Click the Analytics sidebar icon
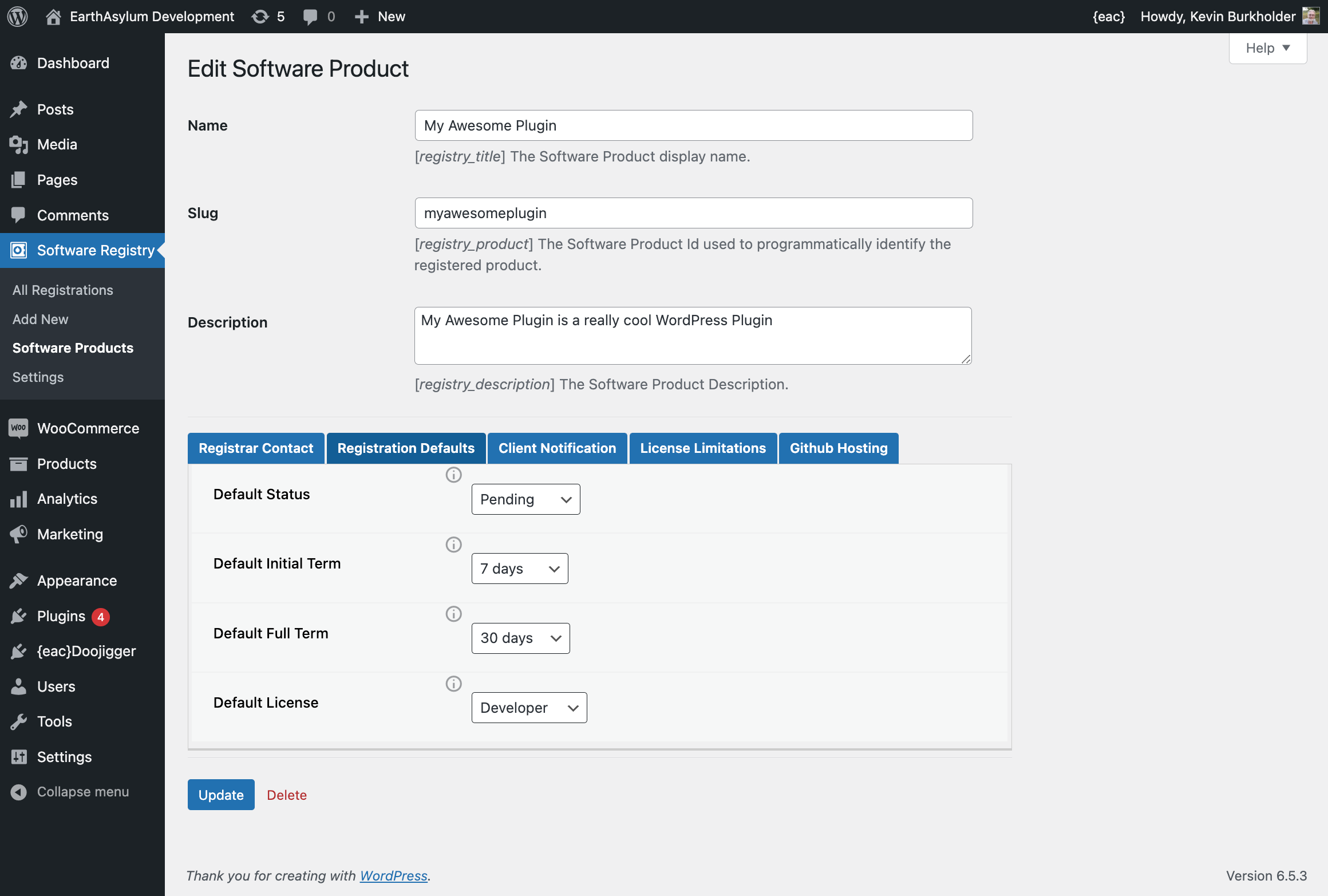The width and height of the screenshot is (1328, 896). pos(19,498)
